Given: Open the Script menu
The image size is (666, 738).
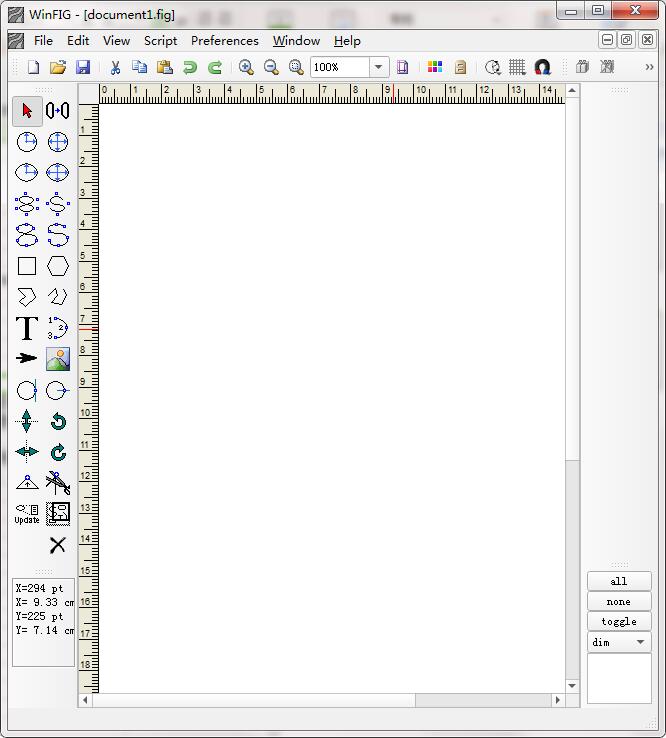Looking at the screenshot, I should click(x=160, y=41).
